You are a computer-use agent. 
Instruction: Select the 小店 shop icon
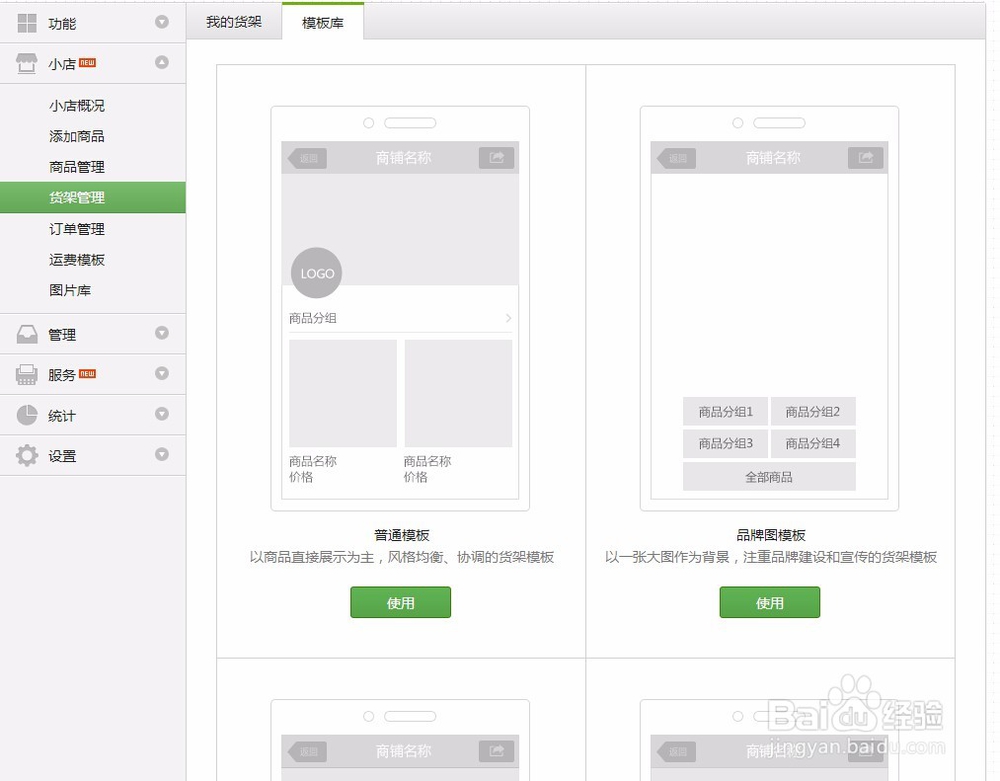(27, 62)
